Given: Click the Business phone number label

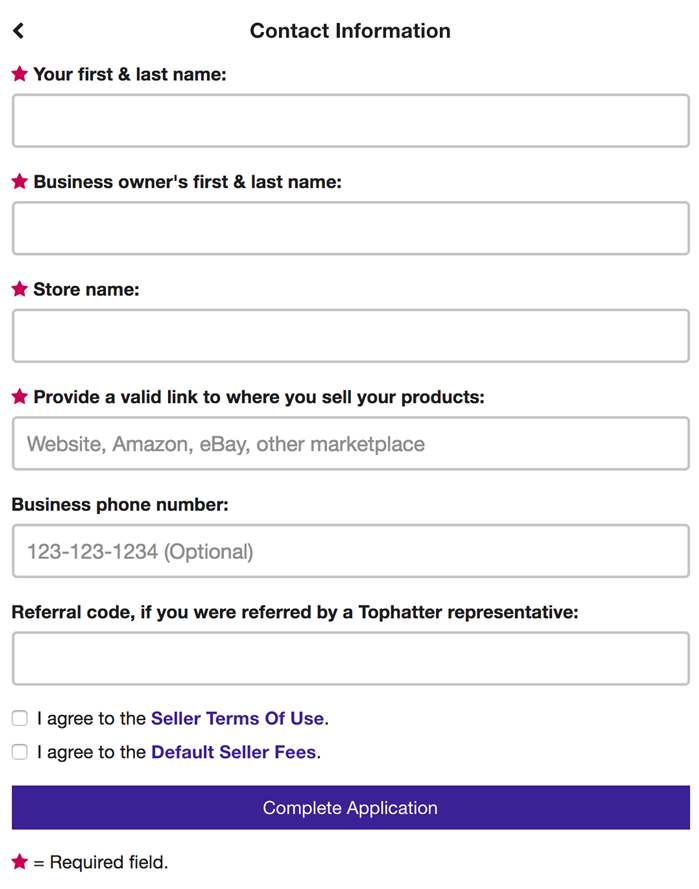Looking at the screenshot, I should click(x=120, y=505).
